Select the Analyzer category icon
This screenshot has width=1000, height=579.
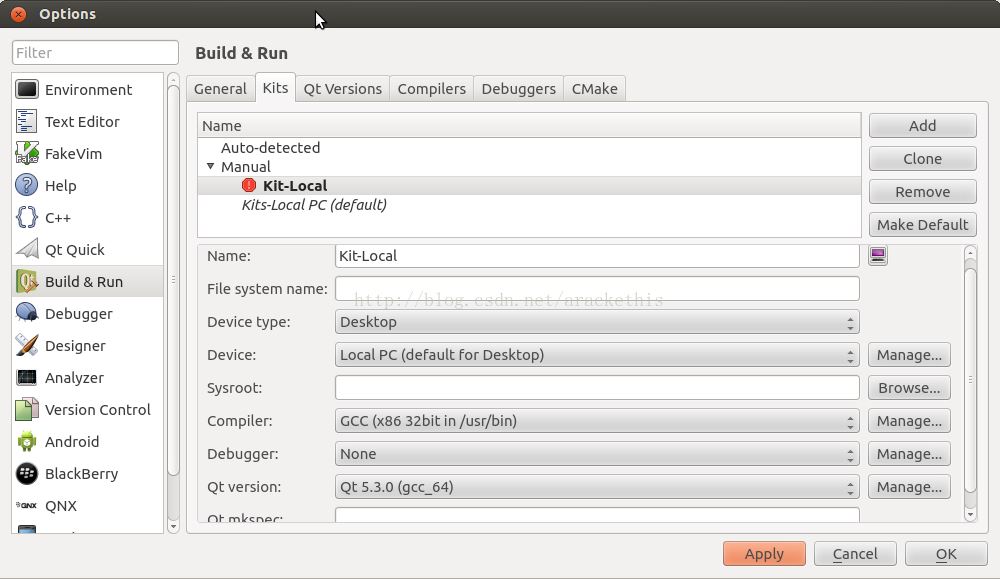point(27,378)
